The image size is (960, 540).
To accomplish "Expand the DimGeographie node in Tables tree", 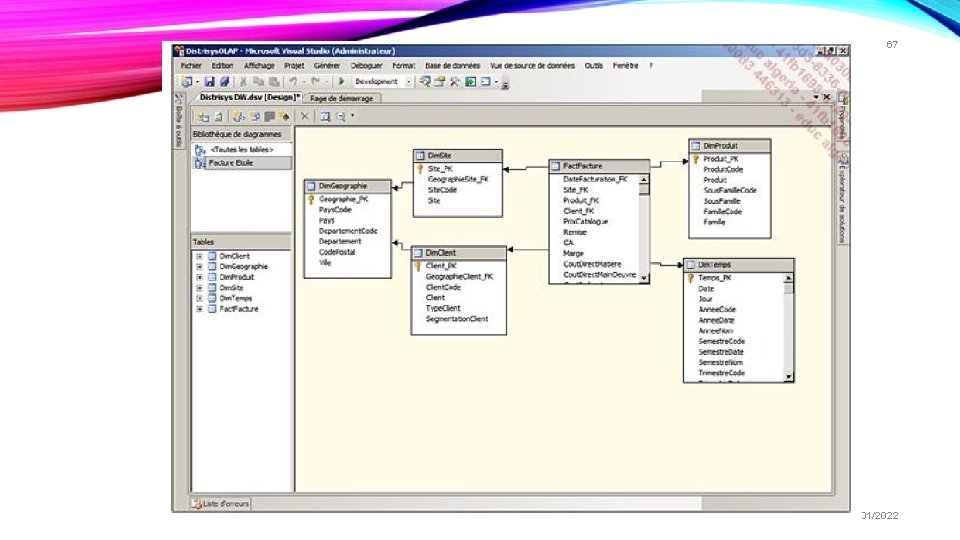I will point(200,267).
